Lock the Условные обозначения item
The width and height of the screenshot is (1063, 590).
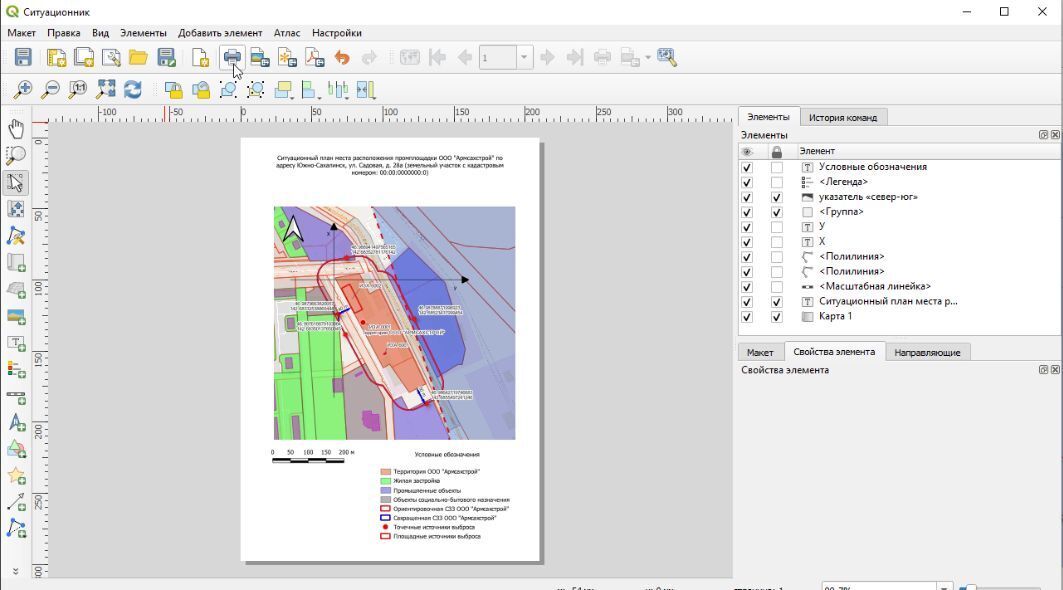776,168
